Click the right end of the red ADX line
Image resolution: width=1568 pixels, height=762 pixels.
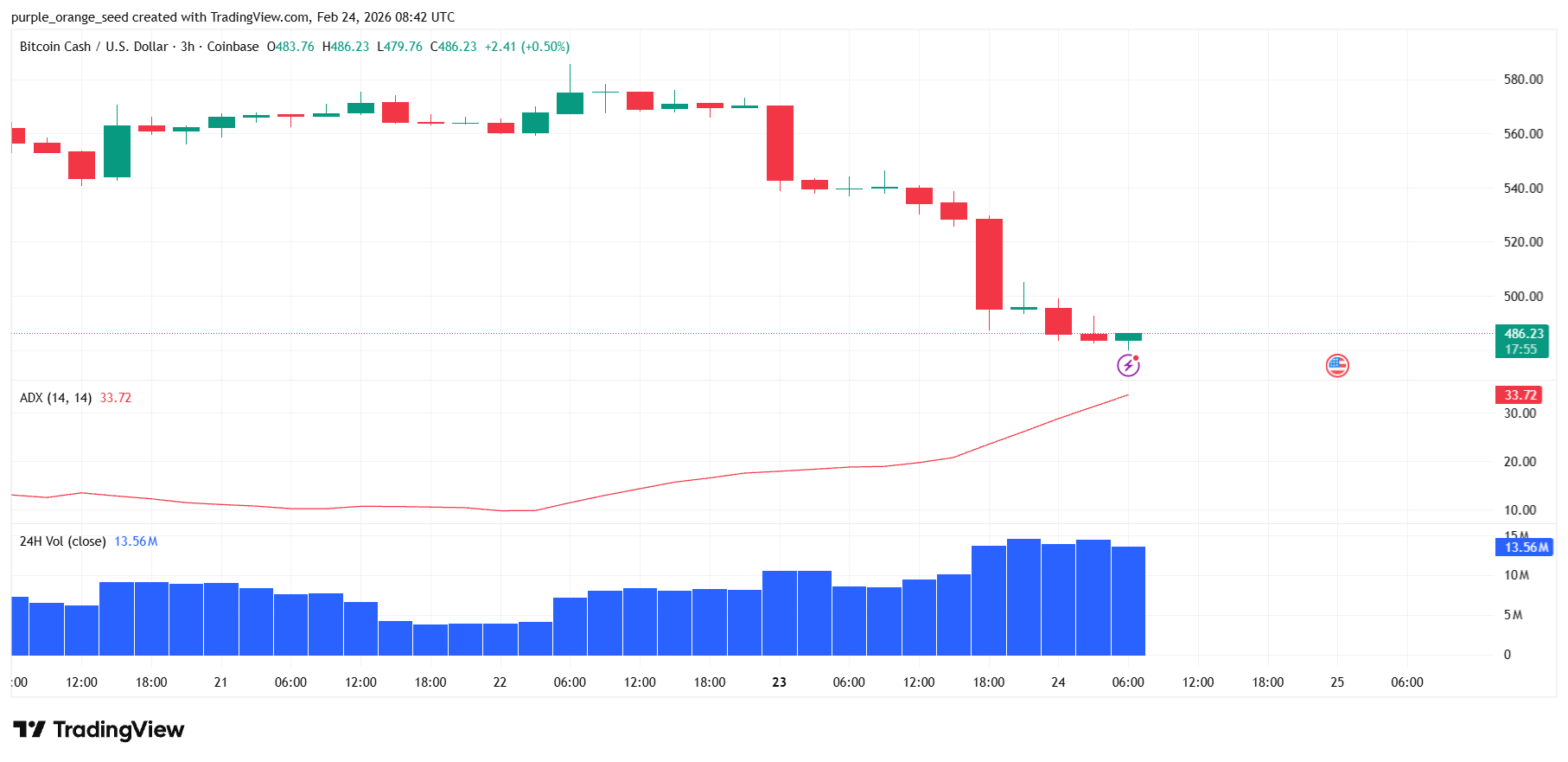(x=1126, y=396)
